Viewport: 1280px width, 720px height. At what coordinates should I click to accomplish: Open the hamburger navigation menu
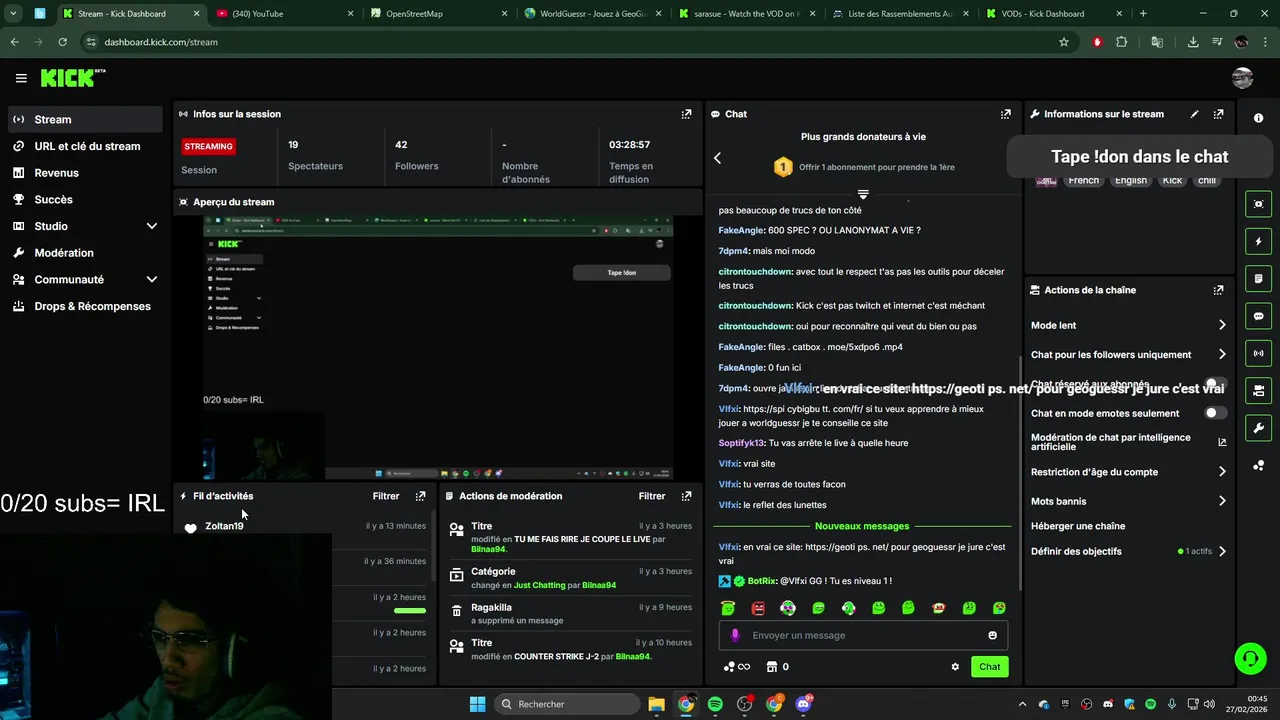tap(21, 78)
